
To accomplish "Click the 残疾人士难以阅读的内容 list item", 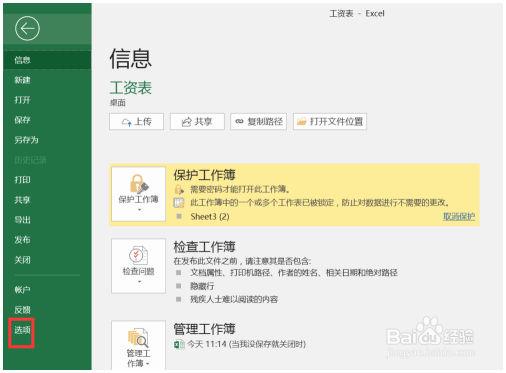I will [234, 299].
